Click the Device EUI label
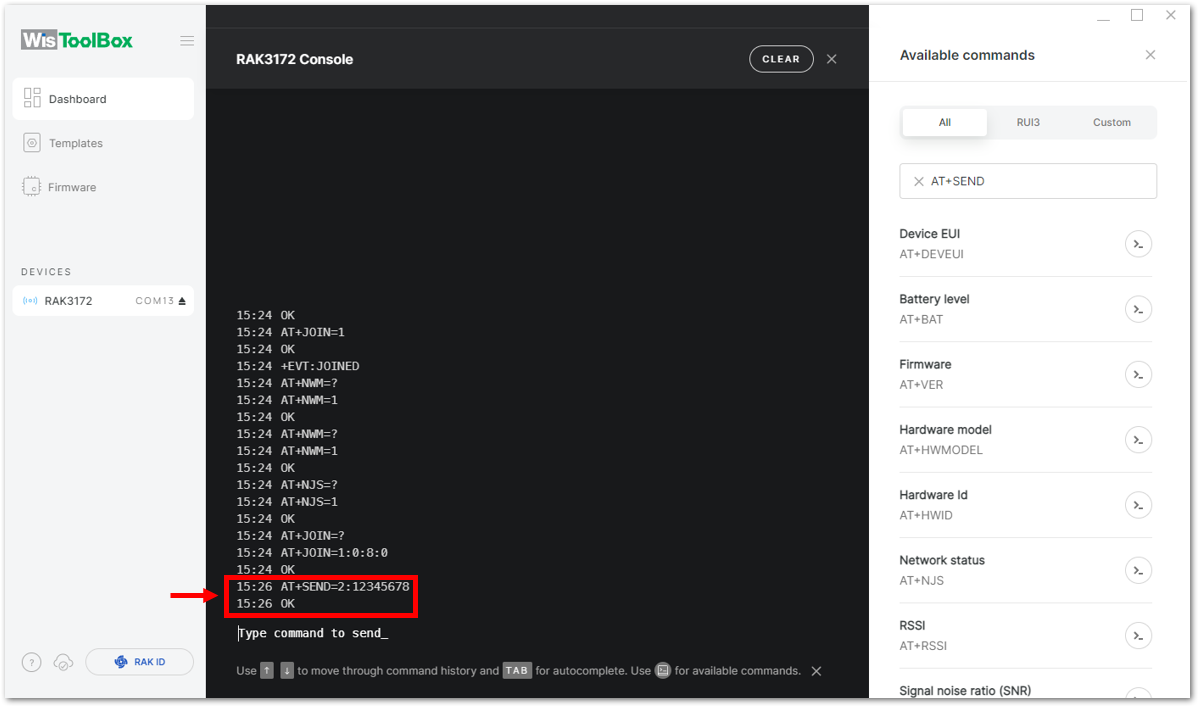The height and width of the screenshot is (707, 1199). (x=929, y=234)
